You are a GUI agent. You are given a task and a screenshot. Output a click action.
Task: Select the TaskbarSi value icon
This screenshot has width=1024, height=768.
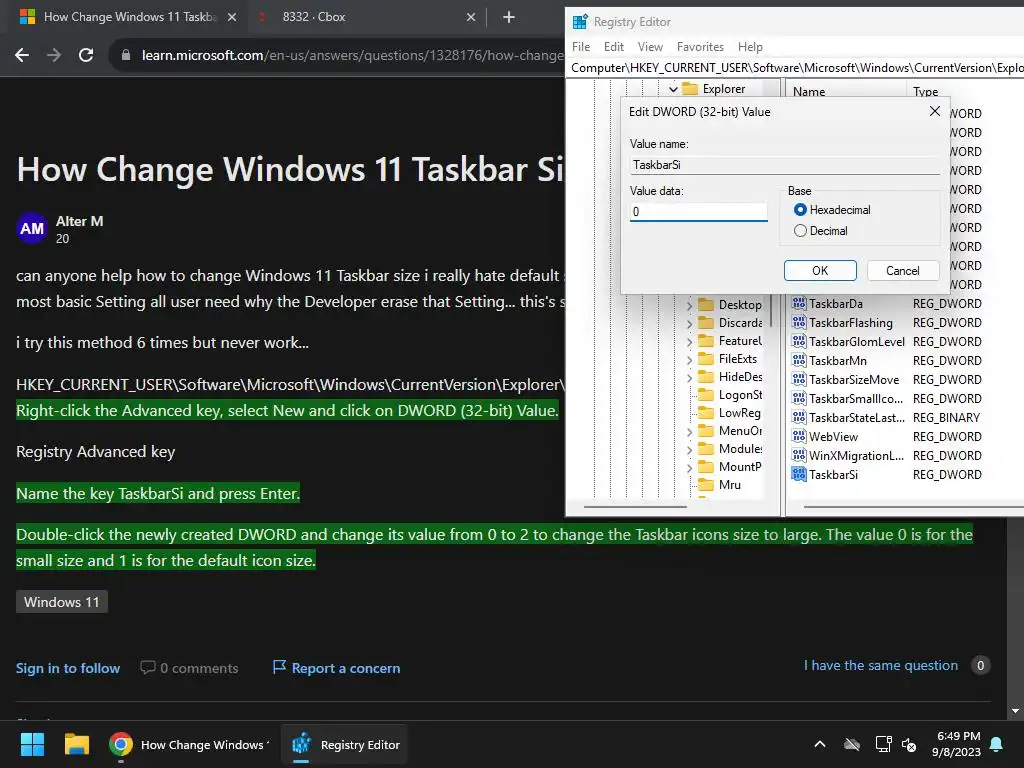pos(799,474)
